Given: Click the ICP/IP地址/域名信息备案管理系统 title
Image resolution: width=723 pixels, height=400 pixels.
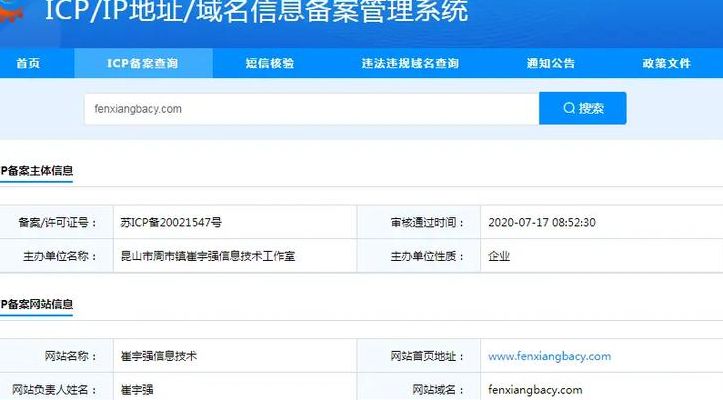Looking at the screenshot, I should point(256,10).
